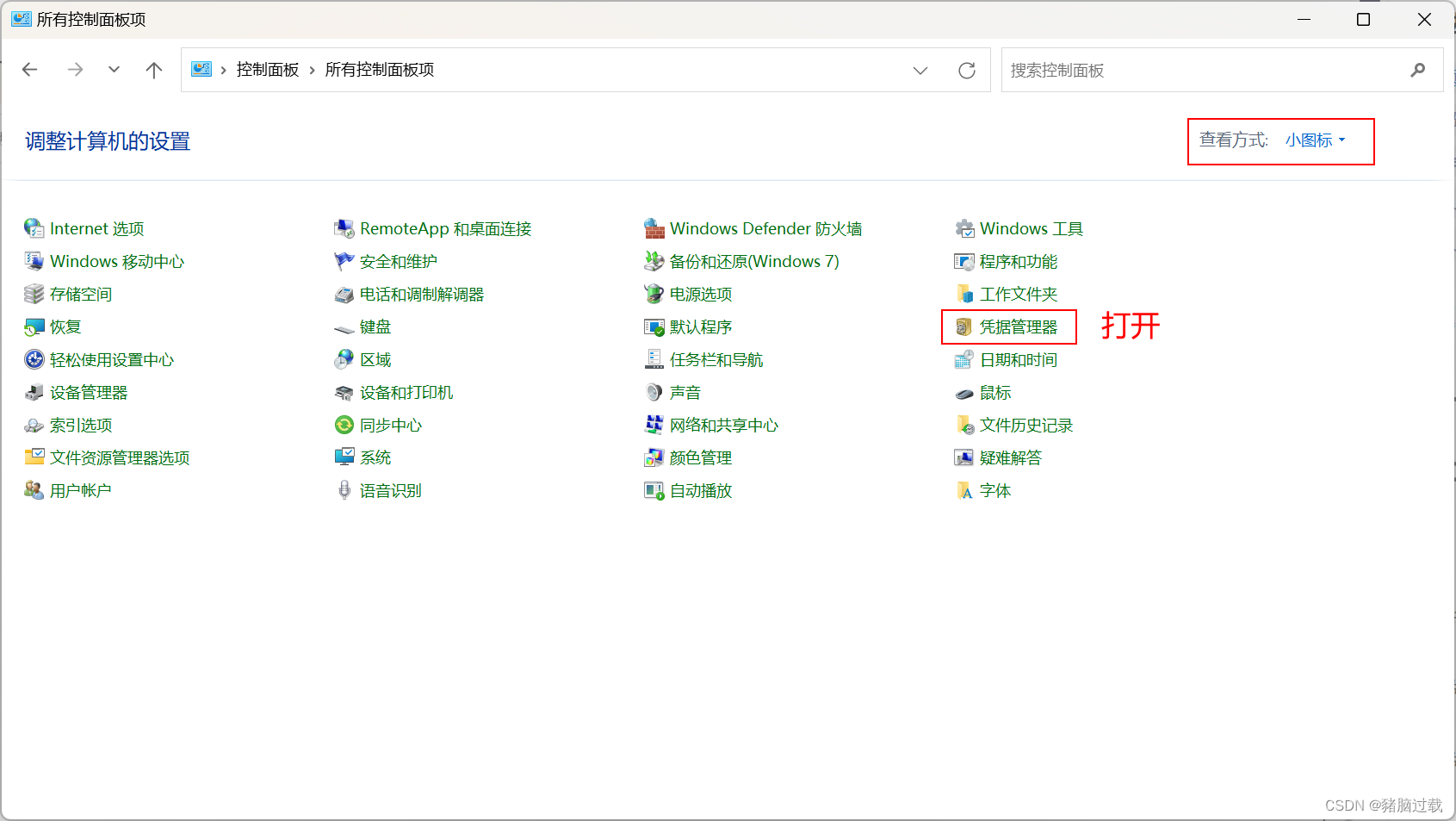
Task: Click the 默认程序 icon
Action: click(x=654, y=327)
